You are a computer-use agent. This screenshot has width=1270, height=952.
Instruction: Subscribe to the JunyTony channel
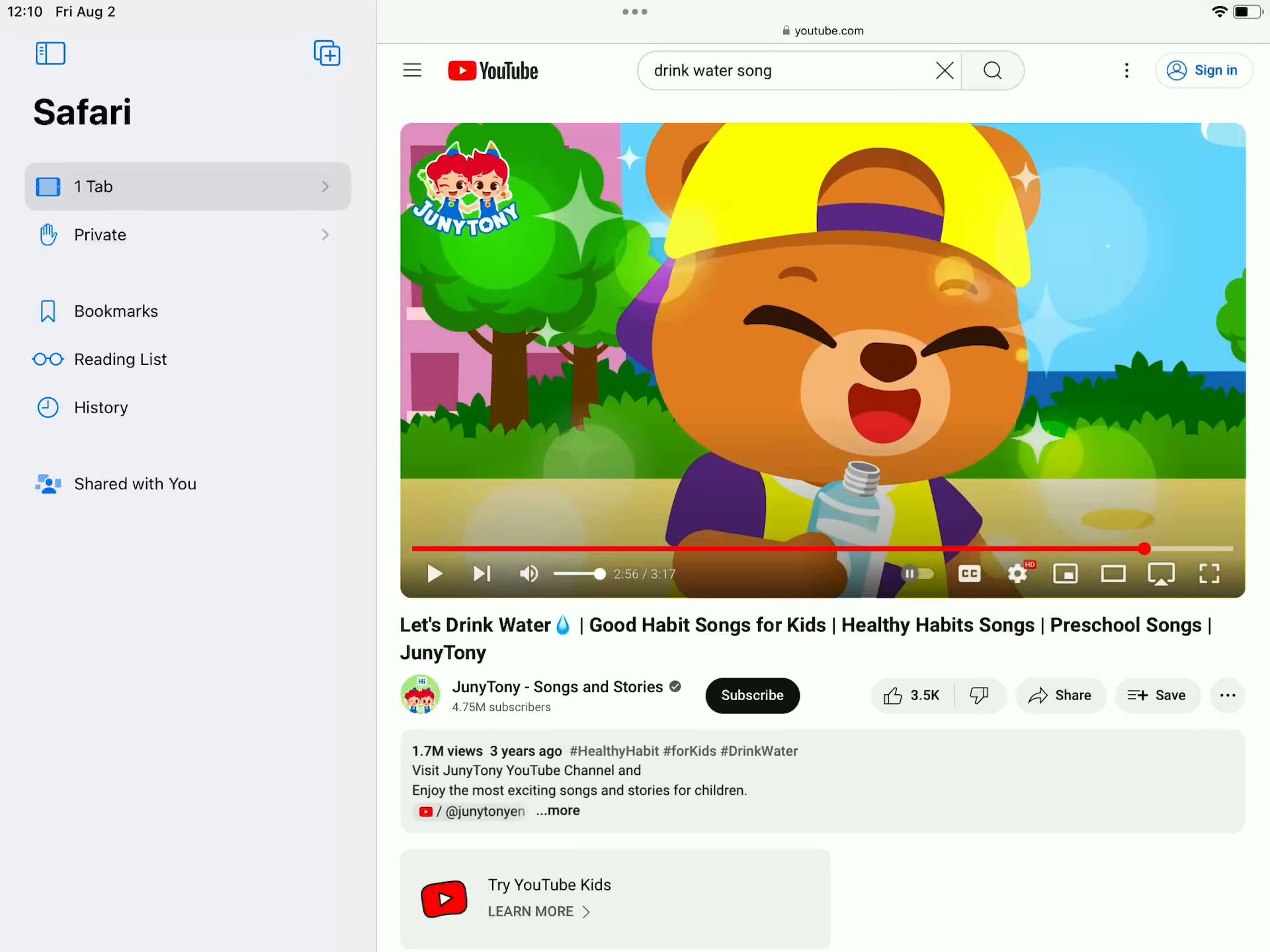pyautogui.click(x=752, y=695)
